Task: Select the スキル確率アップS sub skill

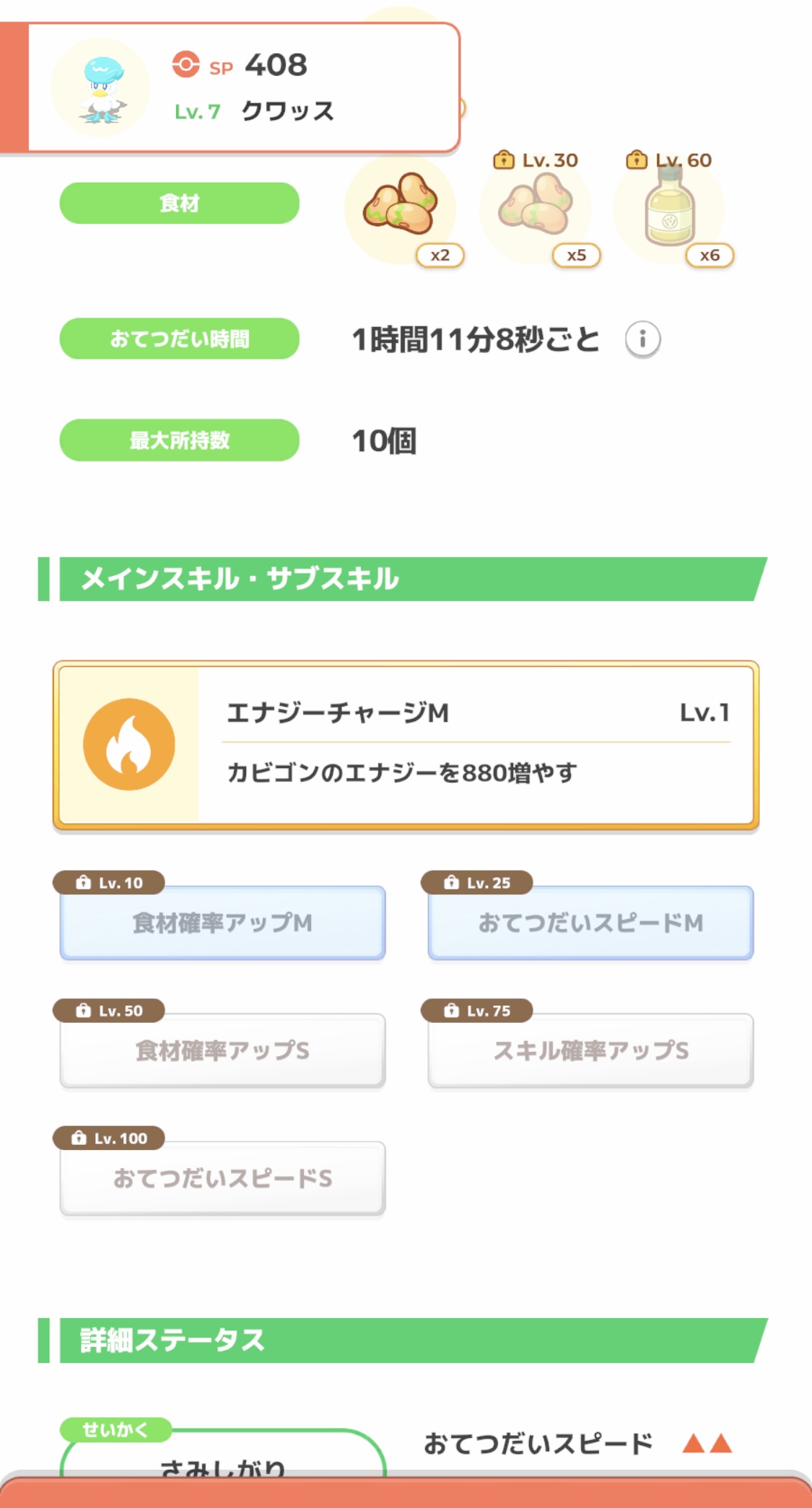Action: 590,1050
